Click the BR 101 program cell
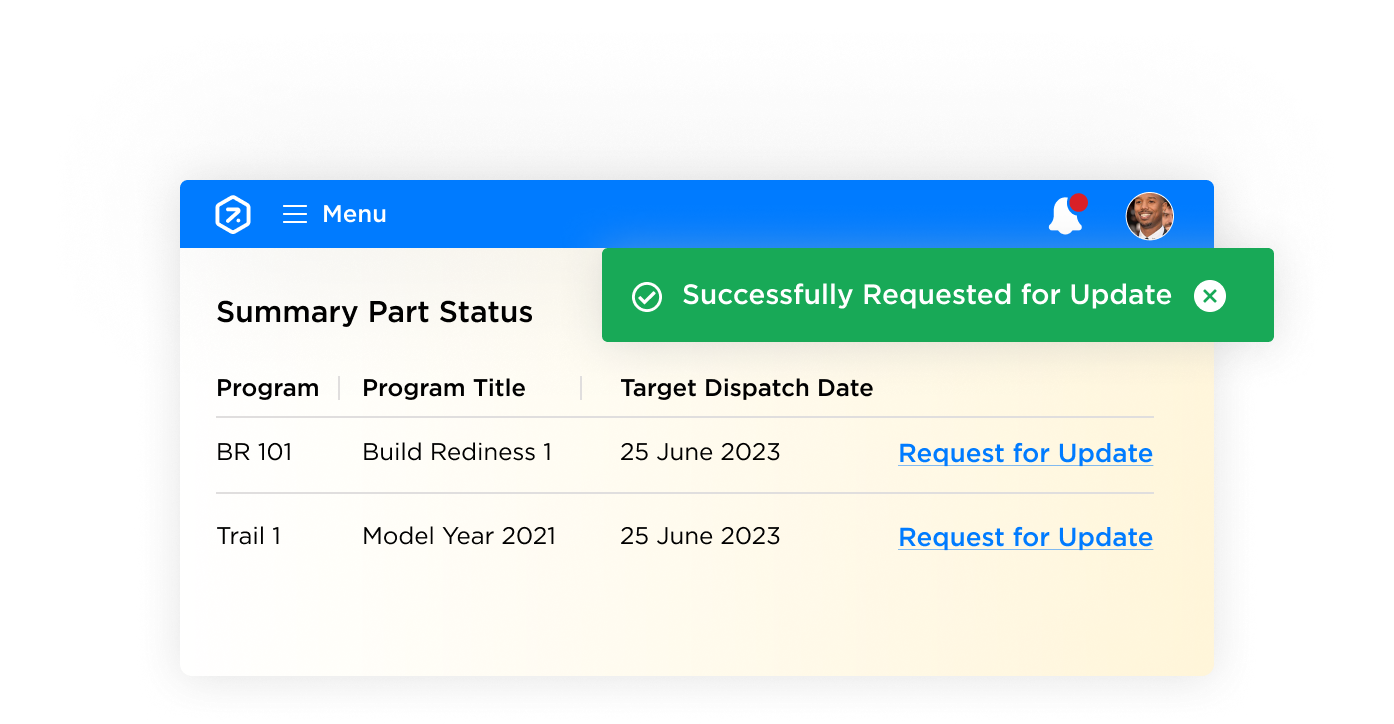Image resolution: width=1394 pixels, height=724 pixels. pos(255,452)
